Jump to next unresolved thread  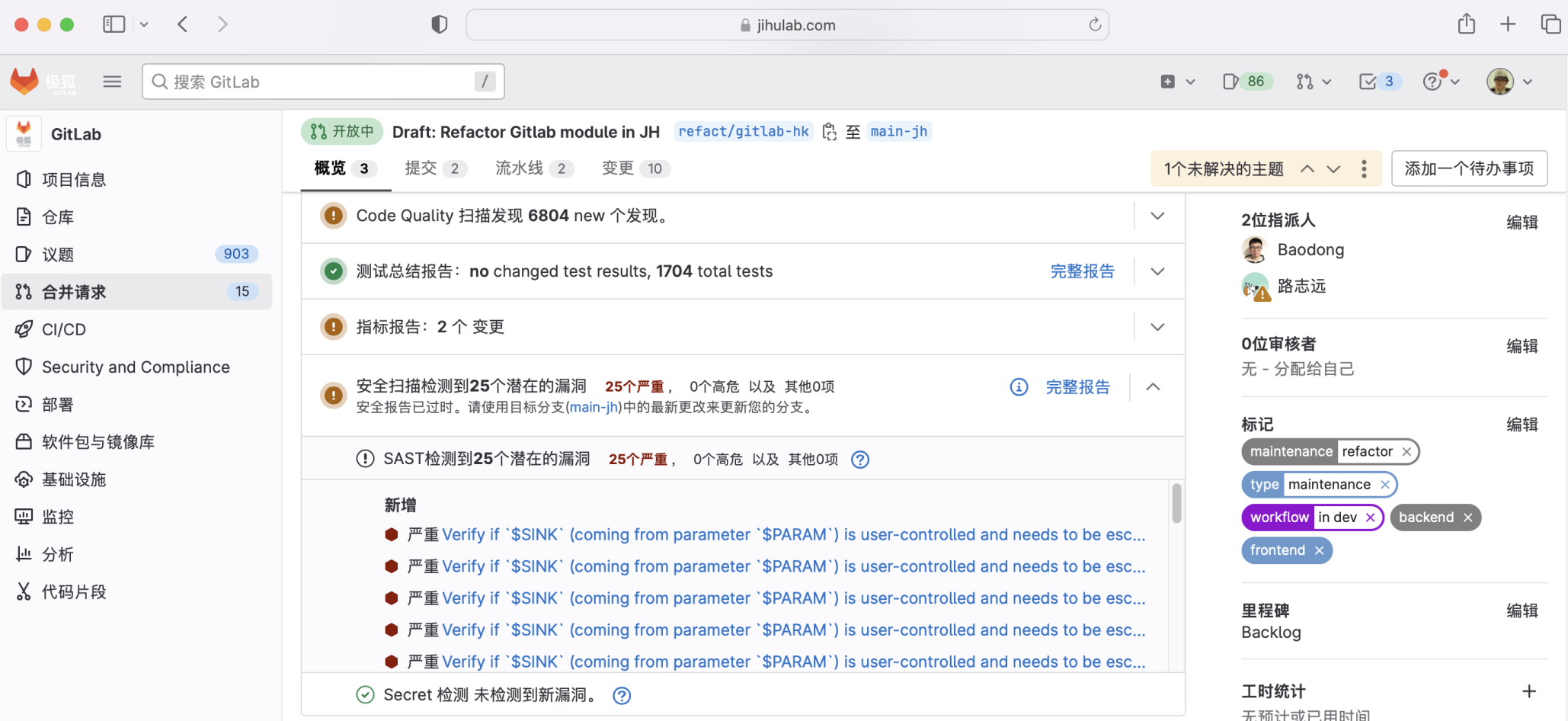click(x=1333, y=169)
